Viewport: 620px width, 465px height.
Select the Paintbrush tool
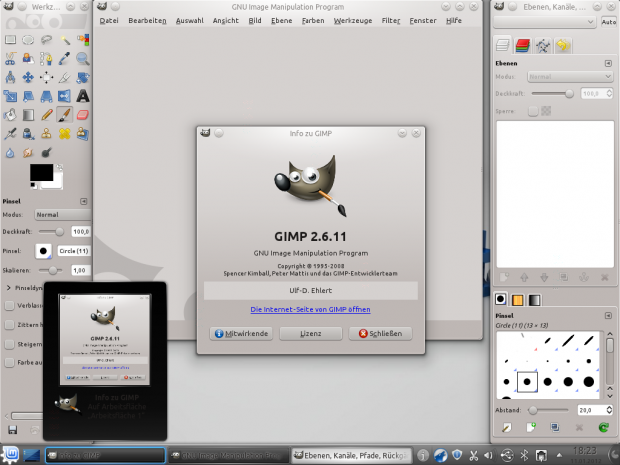click(x=64, y=115)
